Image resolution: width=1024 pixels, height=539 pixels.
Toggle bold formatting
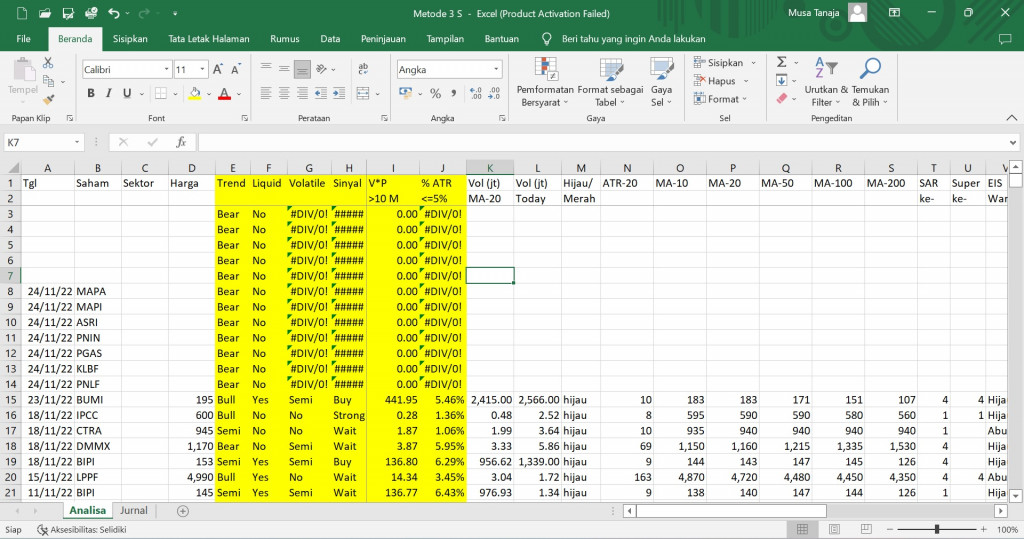click(91, 94)
